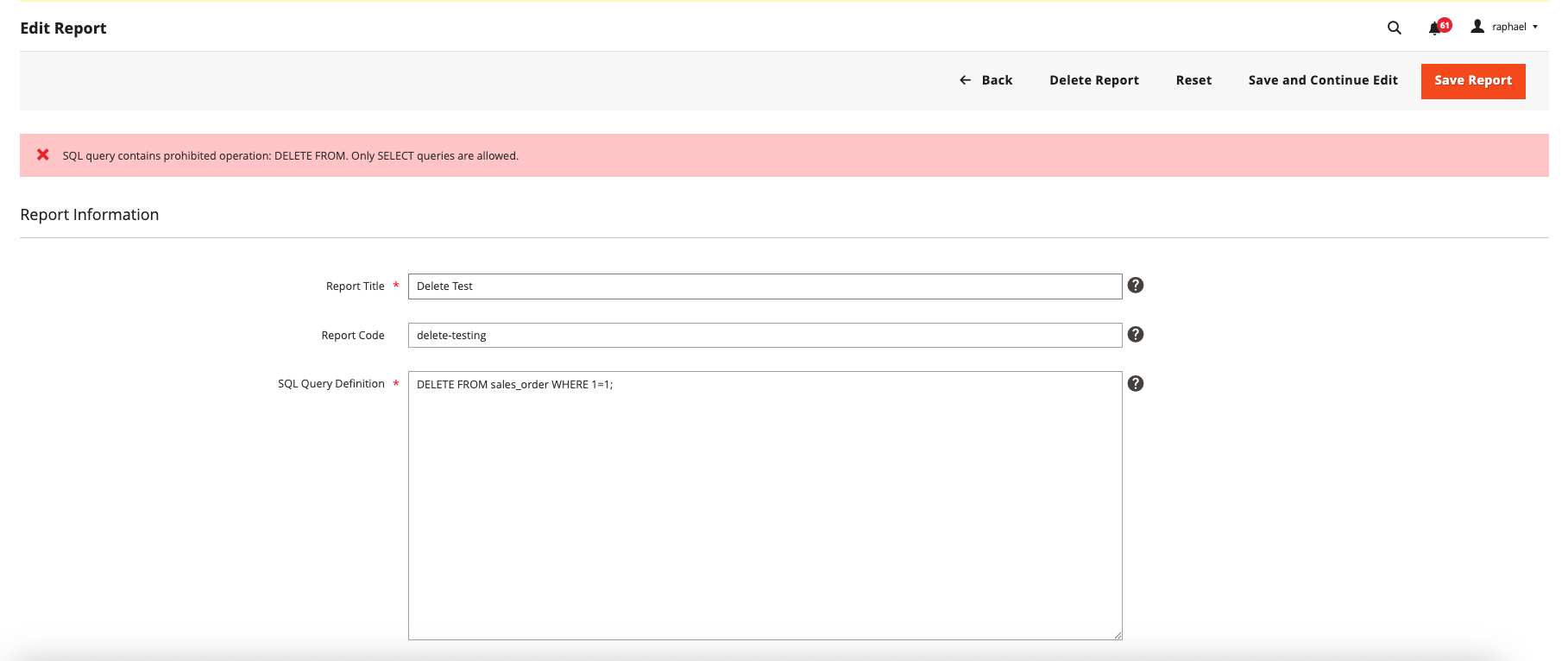Click Save and Continue Edit
Screen dimensions: 1568x661
coord(1322,80)
